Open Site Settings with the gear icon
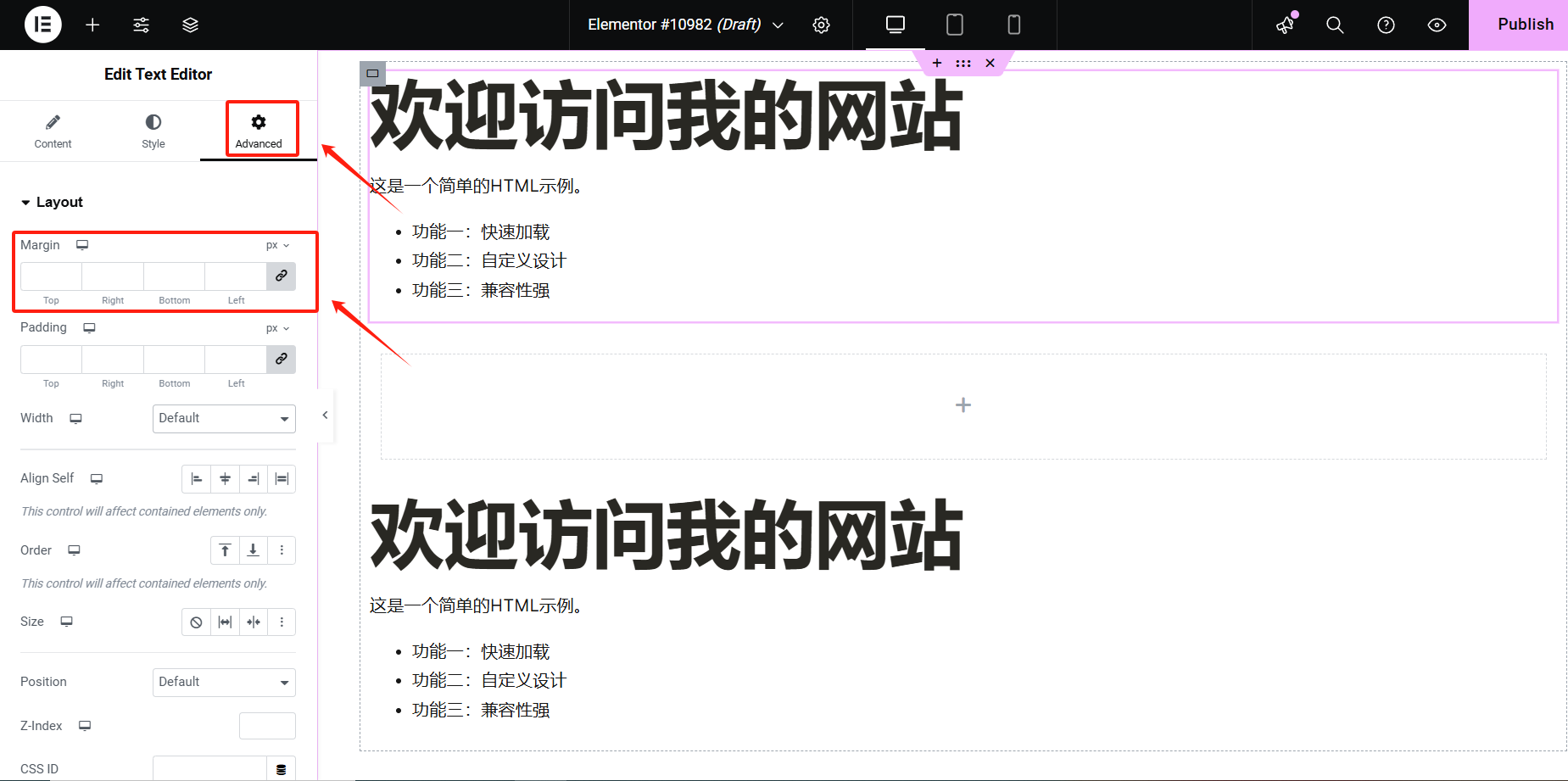 pos(821,25)
